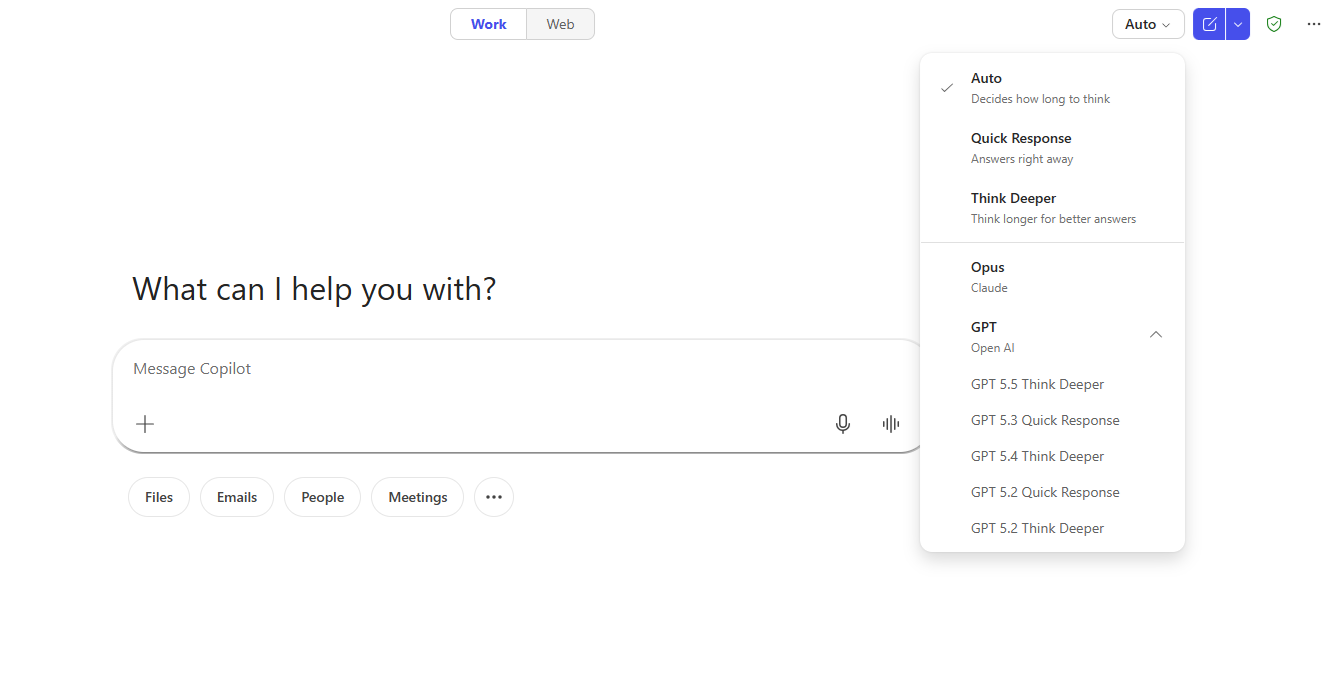Open the dropdown arrow beside new chat
Viewport: 1337px width, 686px height.
[x=1238, y=24]
